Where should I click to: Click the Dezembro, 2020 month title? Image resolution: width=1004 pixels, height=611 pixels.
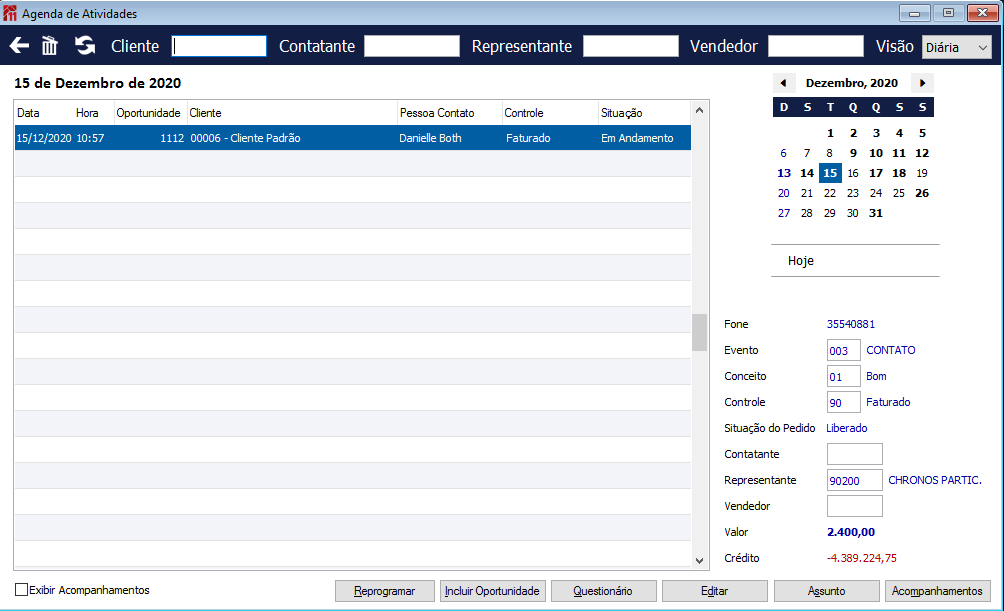tap(852, 83)
